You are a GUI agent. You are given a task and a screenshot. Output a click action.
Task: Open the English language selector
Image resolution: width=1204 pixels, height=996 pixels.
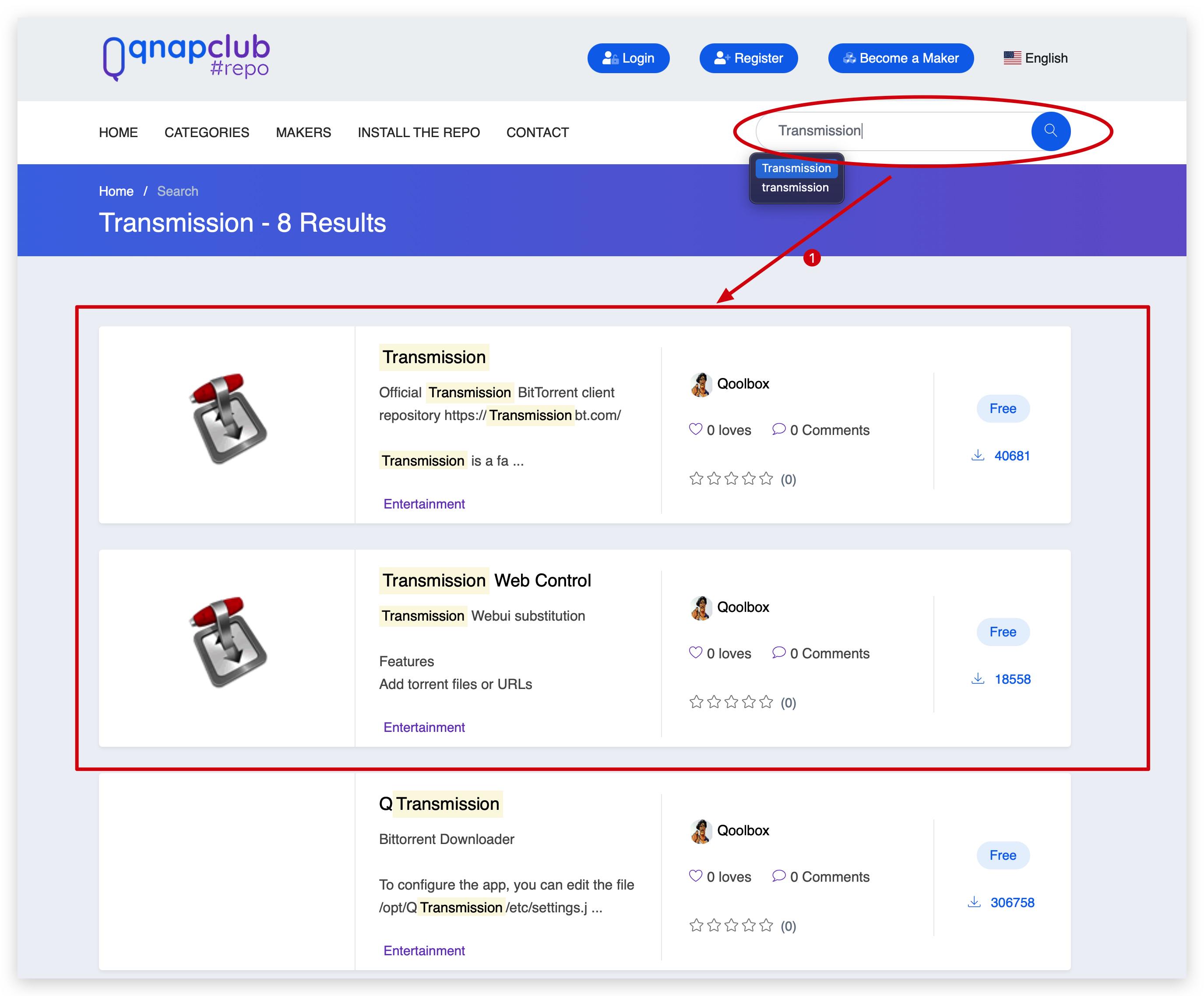pos(1035,58)
